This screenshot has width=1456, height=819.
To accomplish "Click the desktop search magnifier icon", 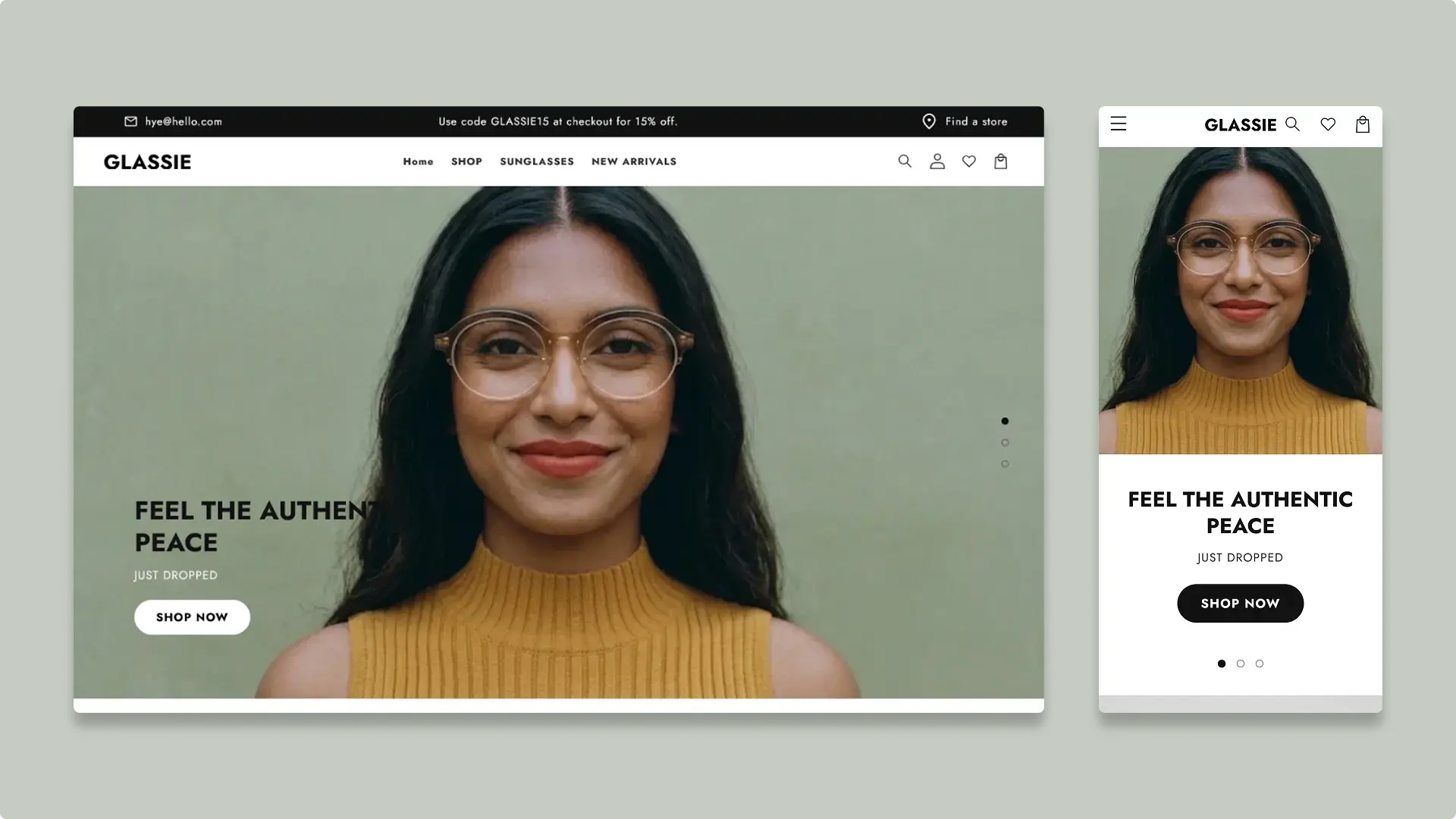I will 905,161.
